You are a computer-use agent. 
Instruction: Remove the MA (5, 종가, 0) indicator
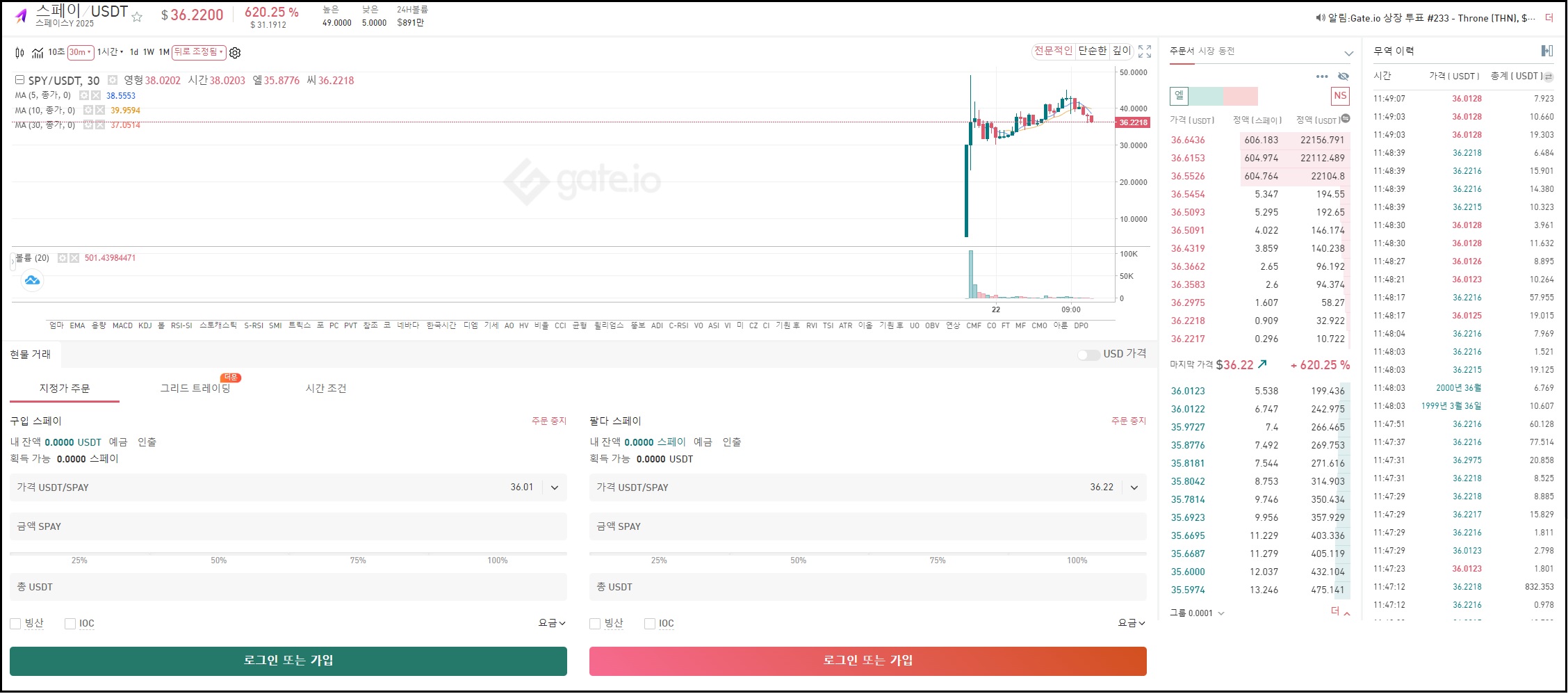(96, 95)
